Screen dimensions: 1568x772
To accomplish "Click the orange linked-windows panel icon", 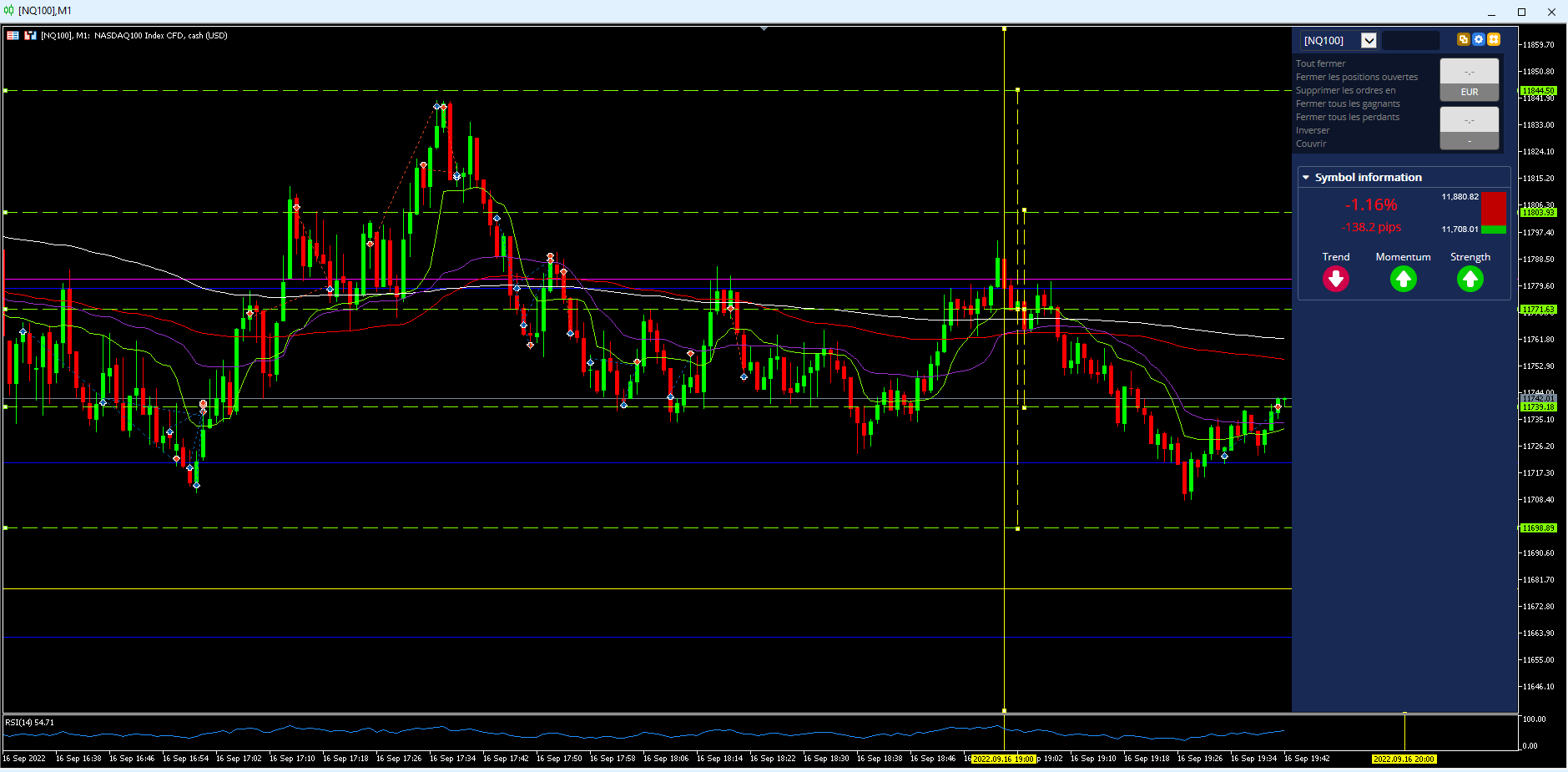I will point(1463,39).
